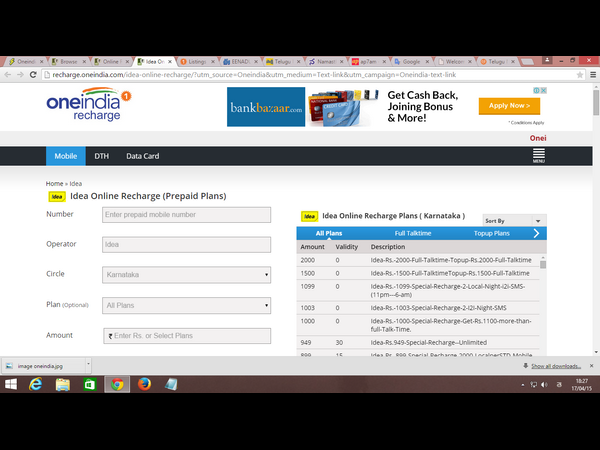Open the Circle Karnataka dropdown
This screenshot has height=450, width=600.
click(186, 275)
